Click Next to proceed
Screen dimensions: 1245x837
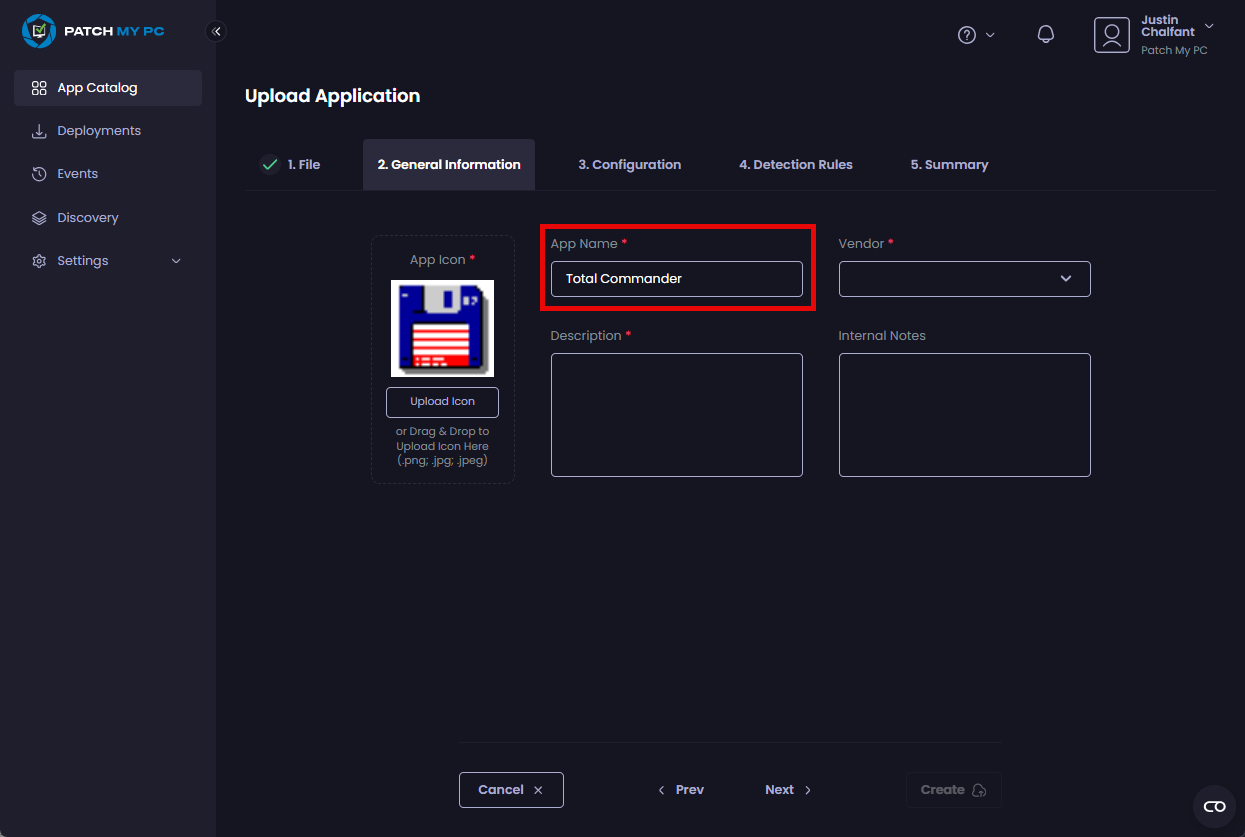pyautogui.click(x=788, y=790)
